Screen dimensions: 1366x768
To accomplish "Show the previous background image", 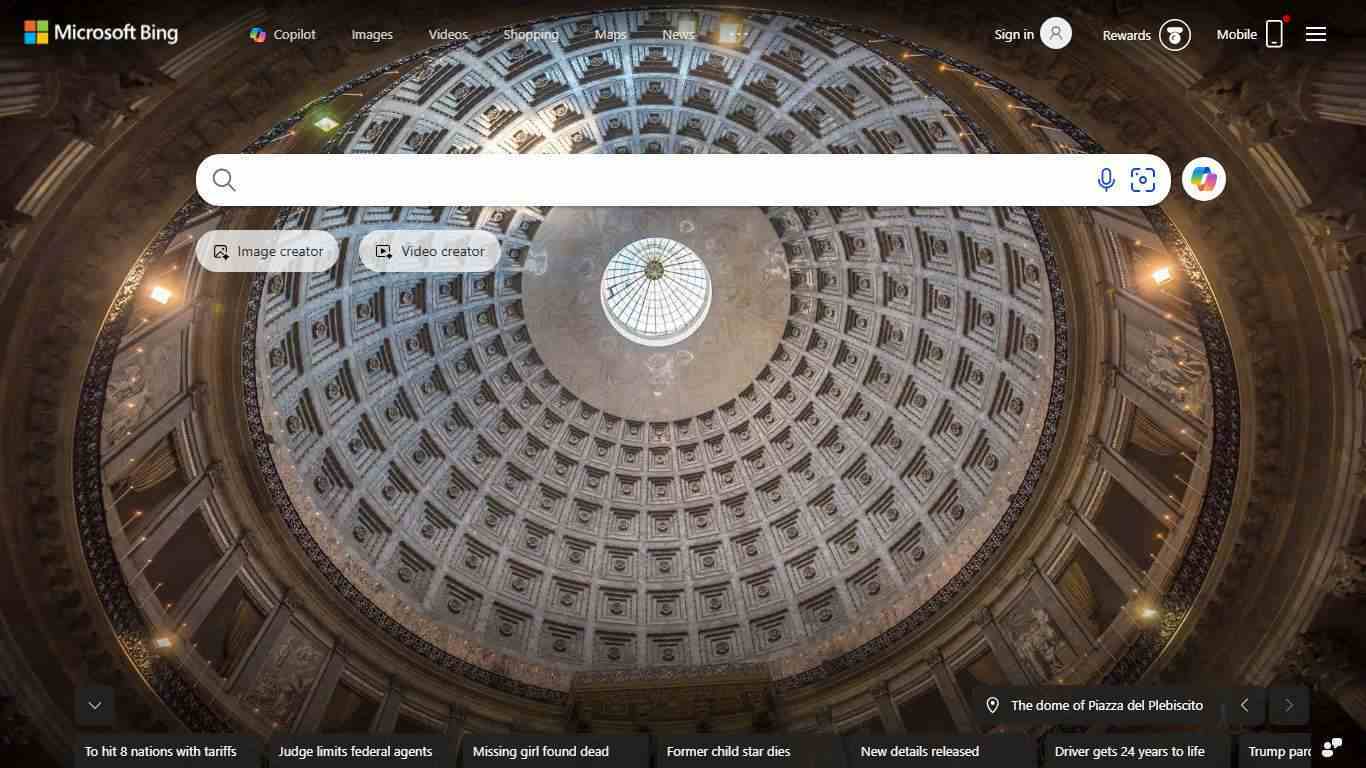I will tap(1245, 705).
